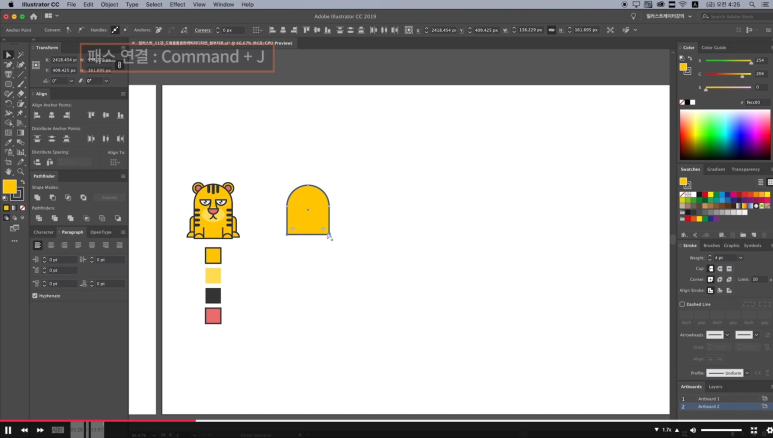773x438 pixels.
Task: Select the Hand tool
Action: tap(8, 172)
